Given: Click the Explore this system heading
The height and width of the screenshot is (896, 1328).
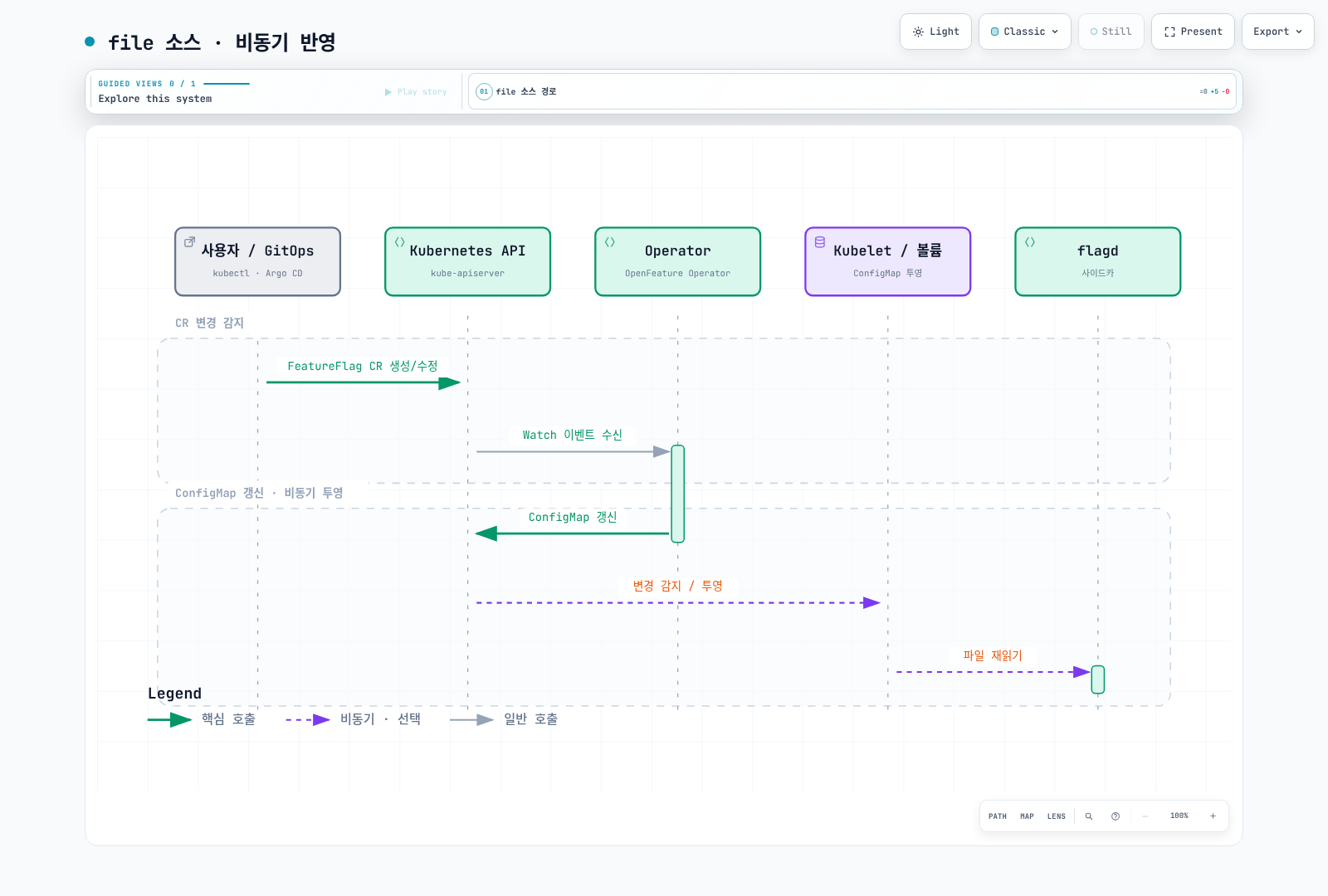Looking at the screenshot, I should 155,99.
